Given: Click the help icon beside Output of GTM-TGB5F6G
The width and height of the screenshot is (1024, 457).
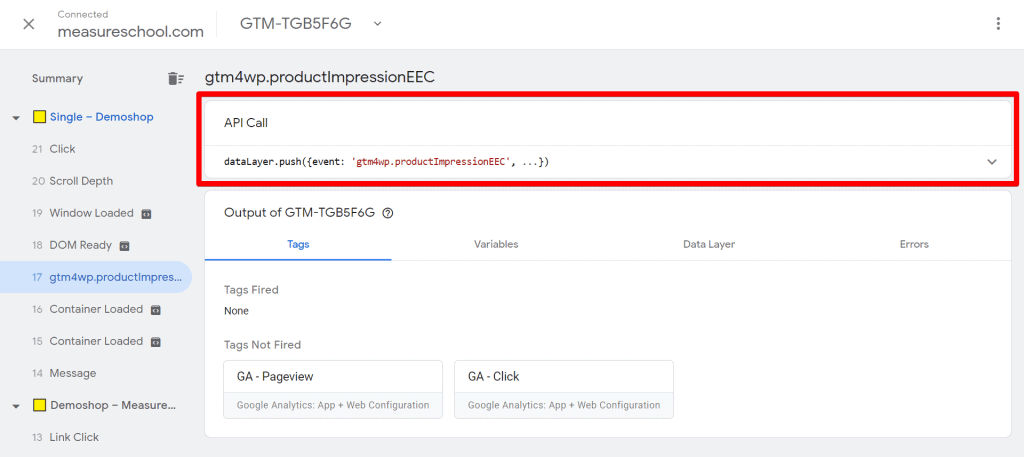Looking at the screenshot, I should (388, 213).
